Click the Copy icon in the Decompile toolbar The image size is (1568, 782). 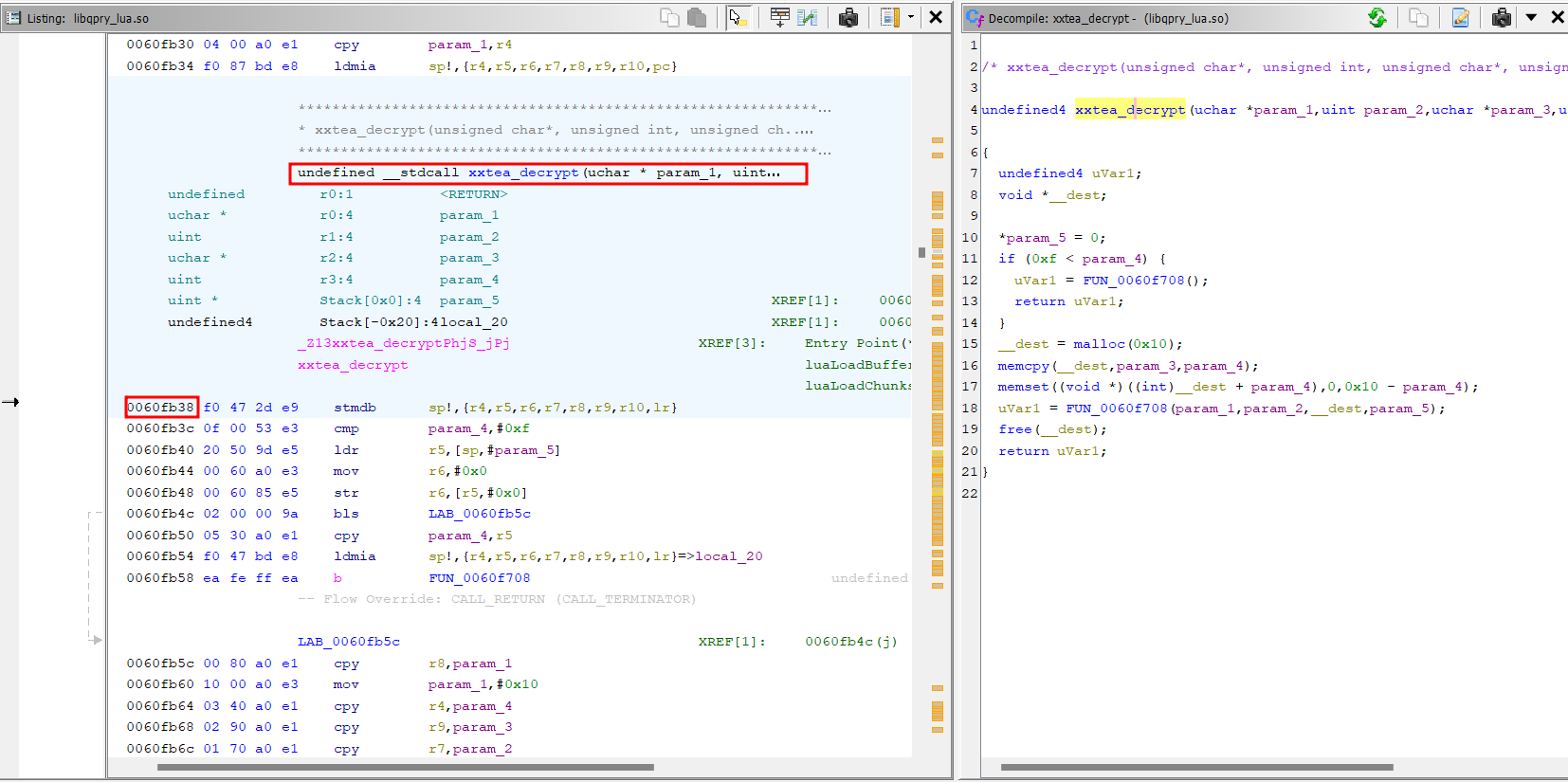(x=1419, y=17)
